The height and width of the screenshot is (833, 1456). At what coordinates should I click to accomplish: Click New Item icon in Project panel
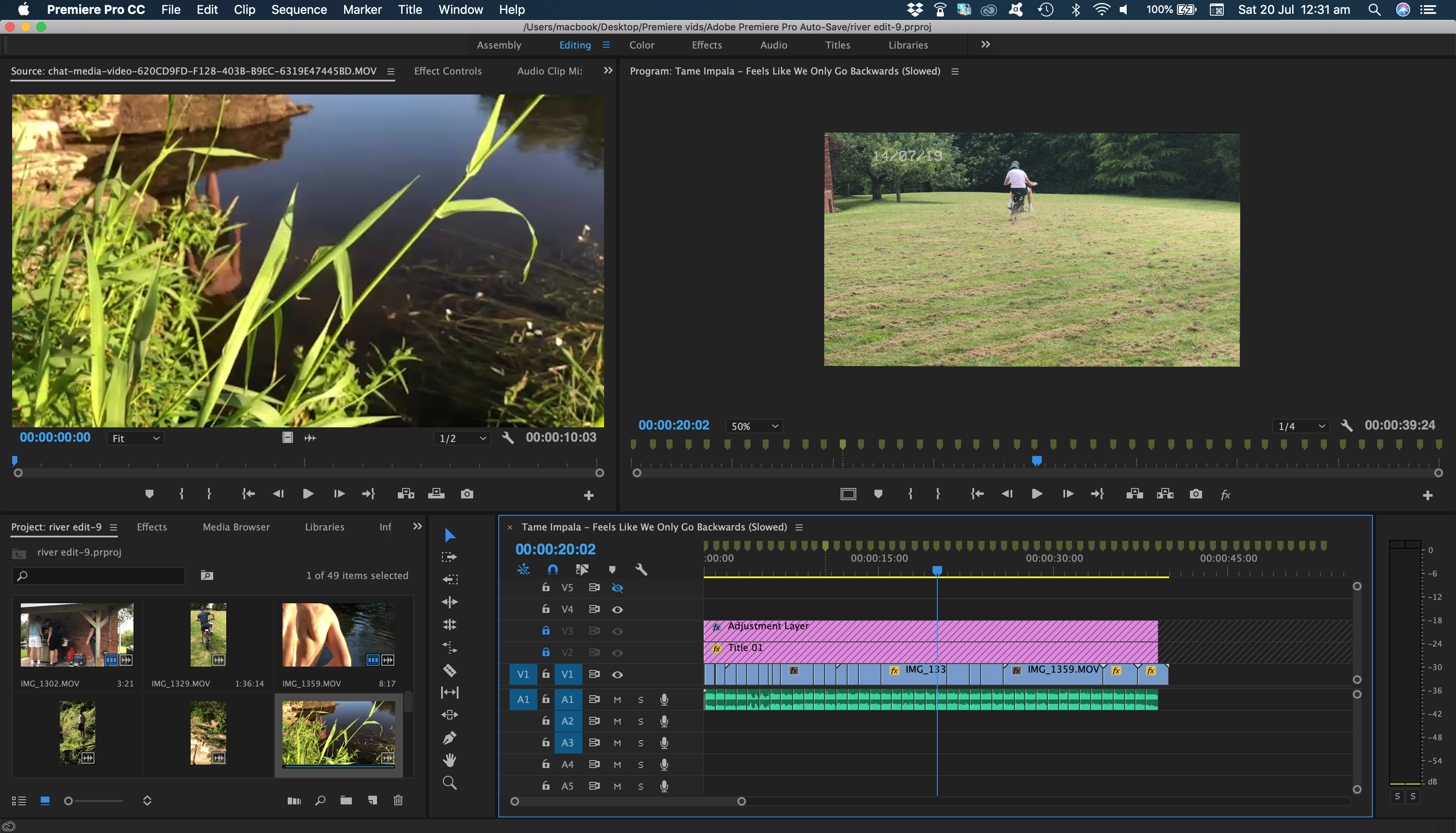[x=372, y=800]
